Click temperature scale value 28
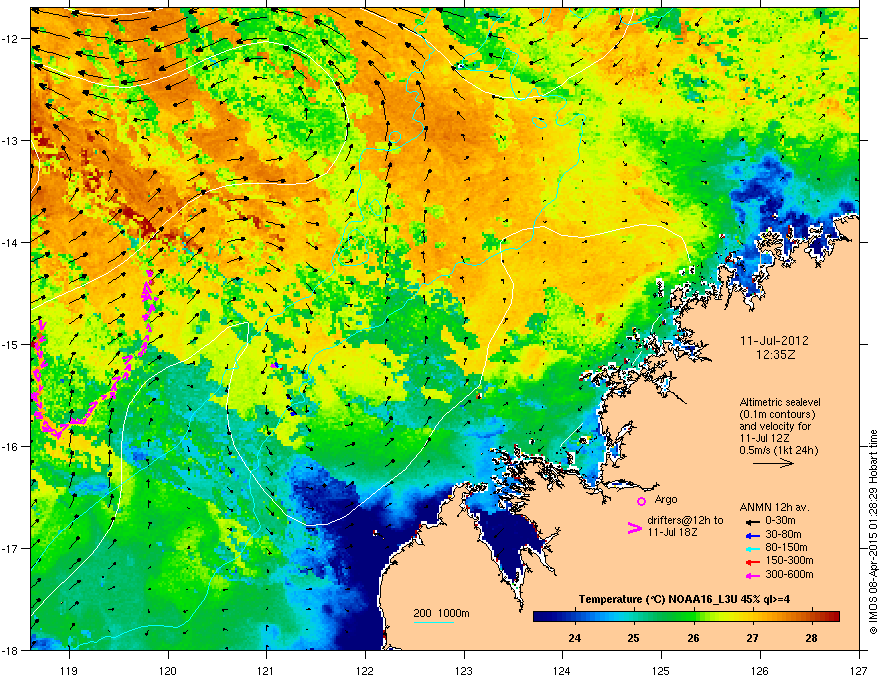 (x=811, y=638)
